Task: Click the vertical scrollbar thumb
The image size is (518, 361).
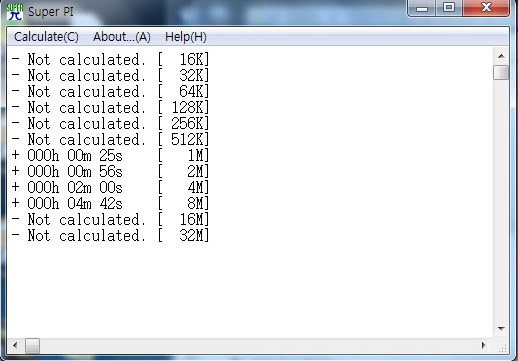Action: point(501,73)
